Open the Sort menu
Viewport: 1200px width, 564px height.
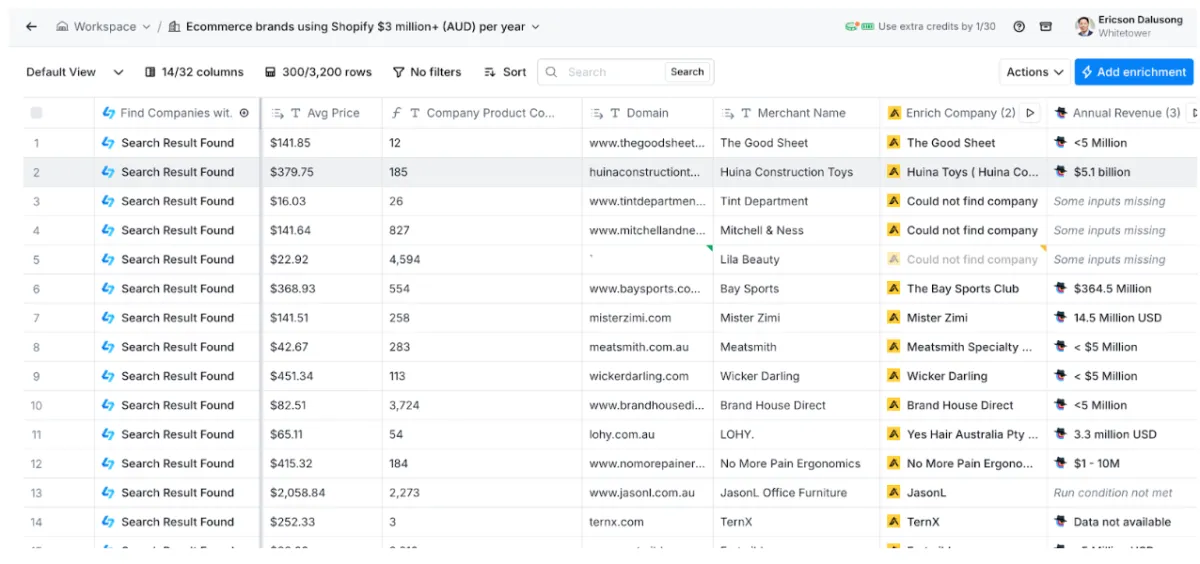pyautogui.click(x=505, y=72)
